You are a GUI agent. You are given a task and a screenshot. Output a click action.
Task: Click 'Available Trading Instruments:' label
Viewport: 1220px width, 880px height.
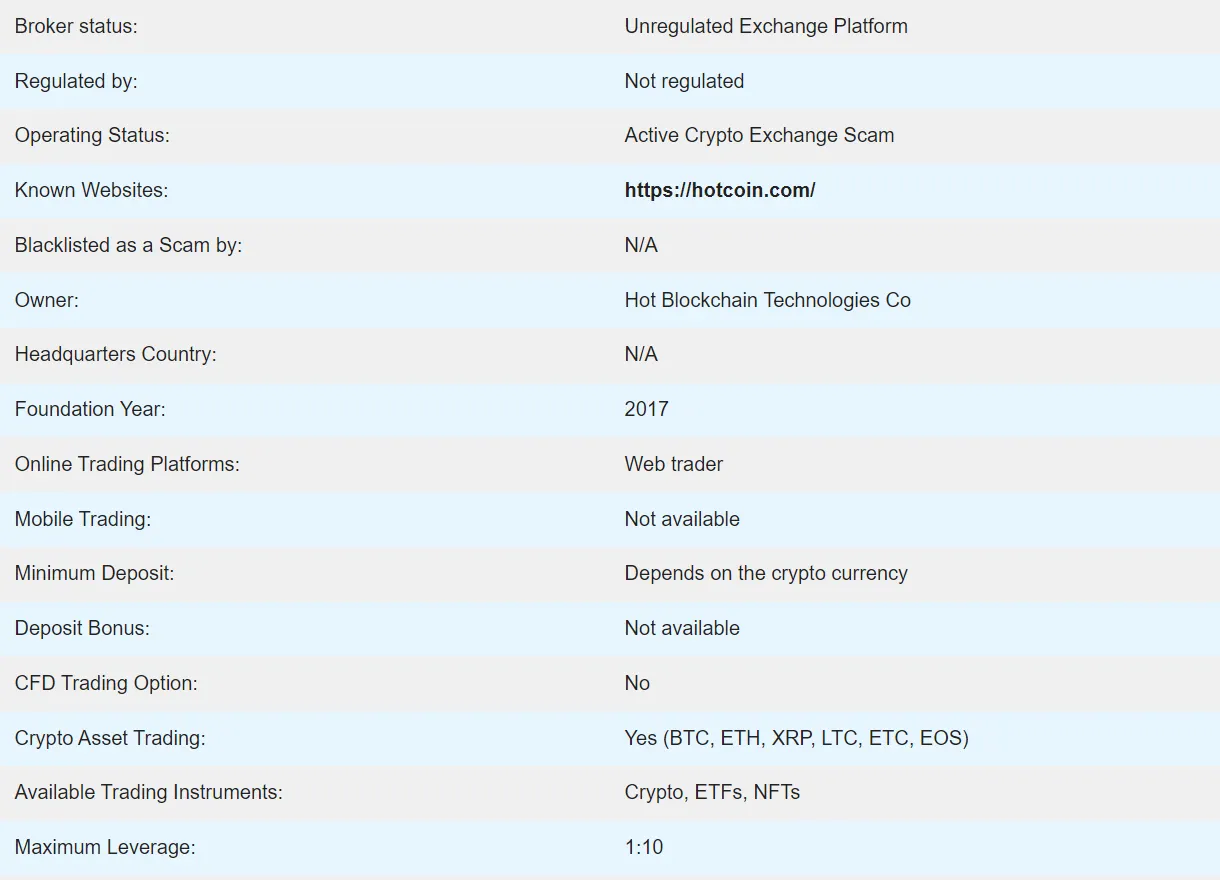tap(148, 792)
